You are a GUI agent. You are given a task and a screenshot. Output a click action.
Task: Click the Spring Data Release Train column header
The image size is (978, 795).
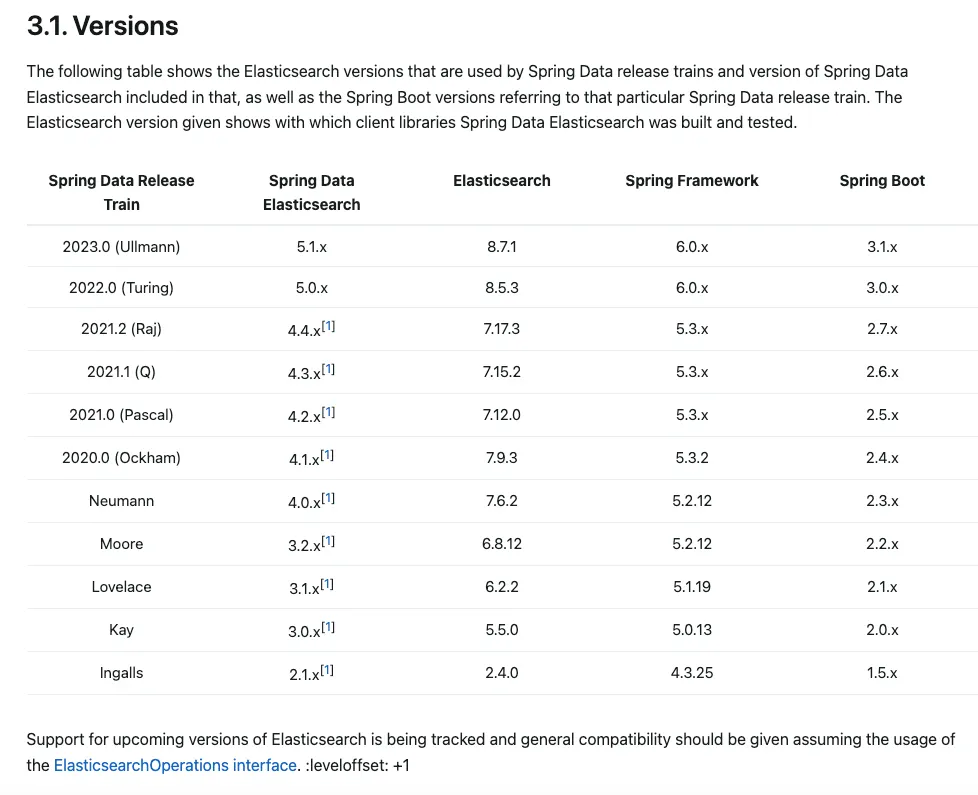[x=121, y=192]
